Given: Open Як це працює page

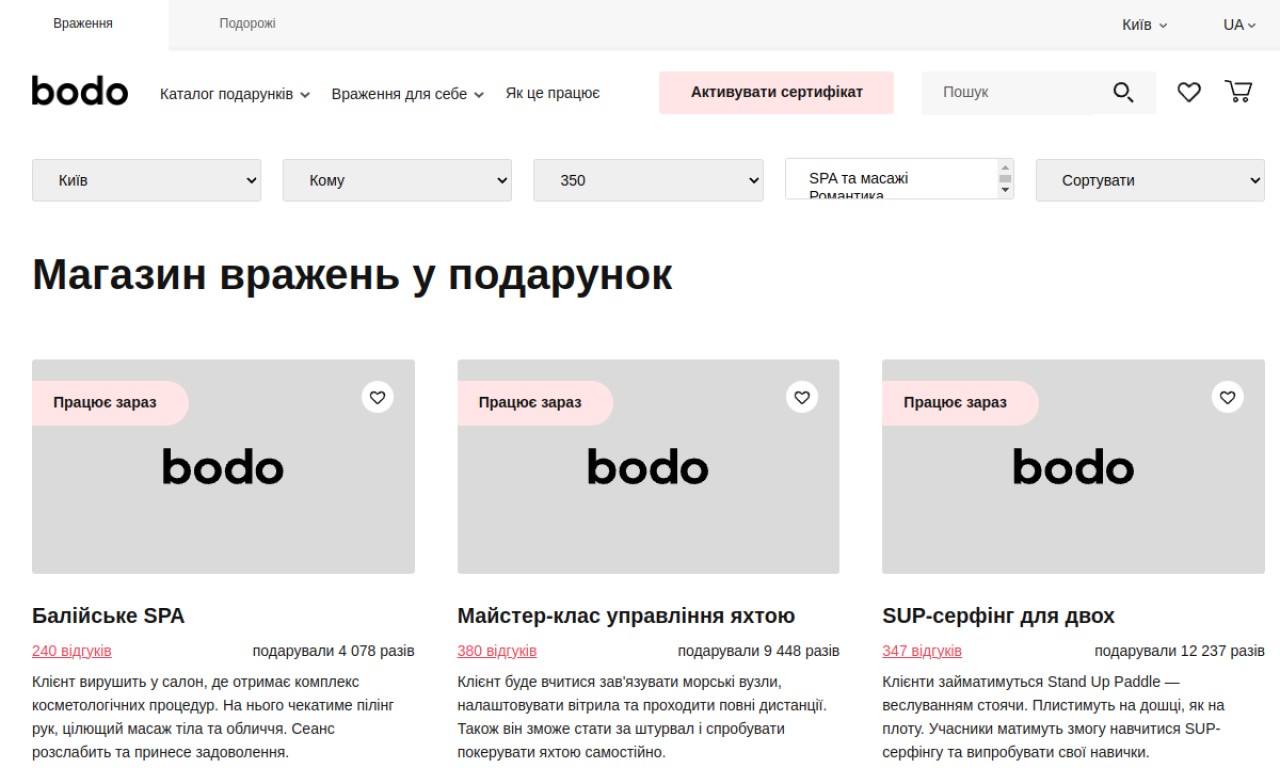Looking at the screenshot, I should tap(552, 93).
